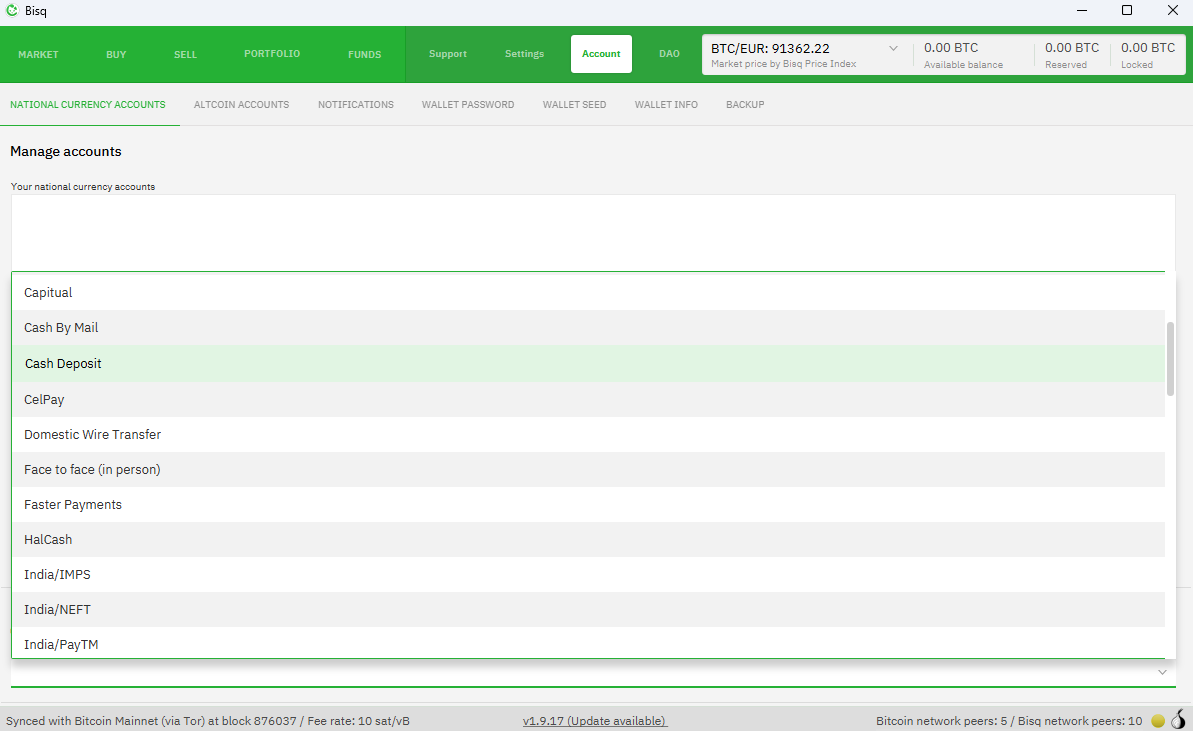Open the Sell tab

[x=185, y=55]
